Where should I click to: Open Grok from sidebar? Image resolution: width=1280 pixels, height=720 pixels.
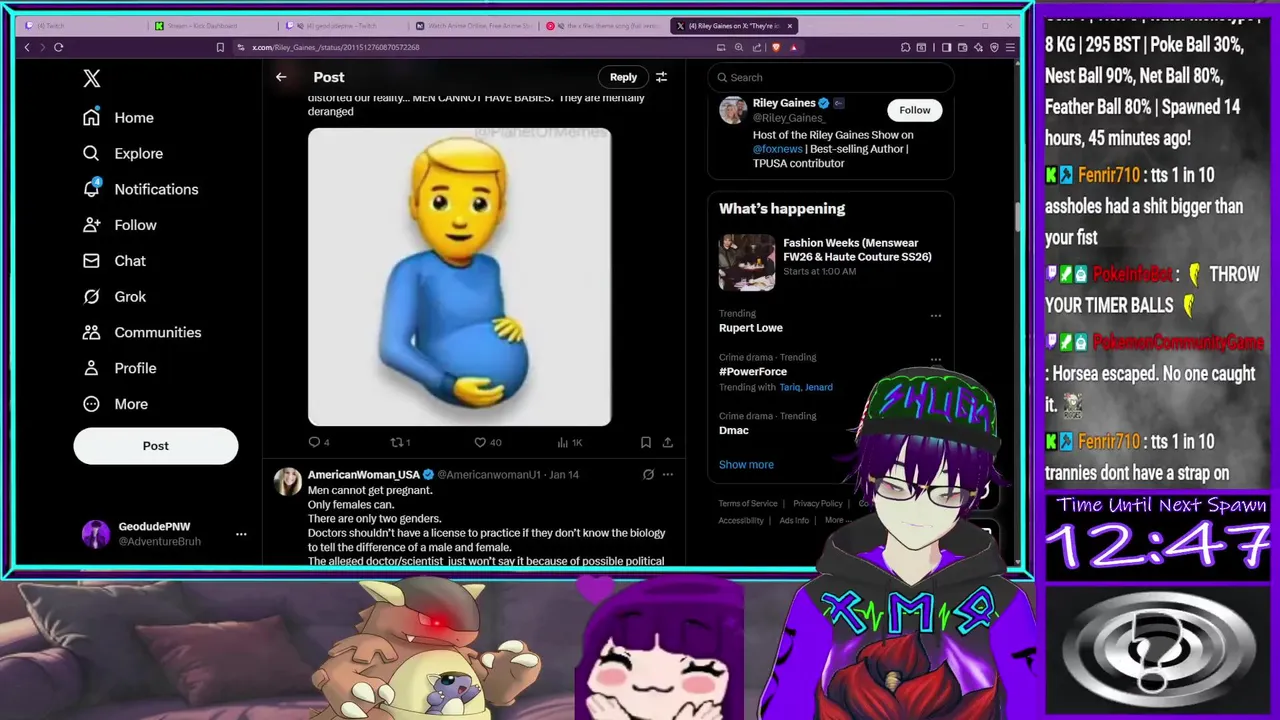coord(114,297)
